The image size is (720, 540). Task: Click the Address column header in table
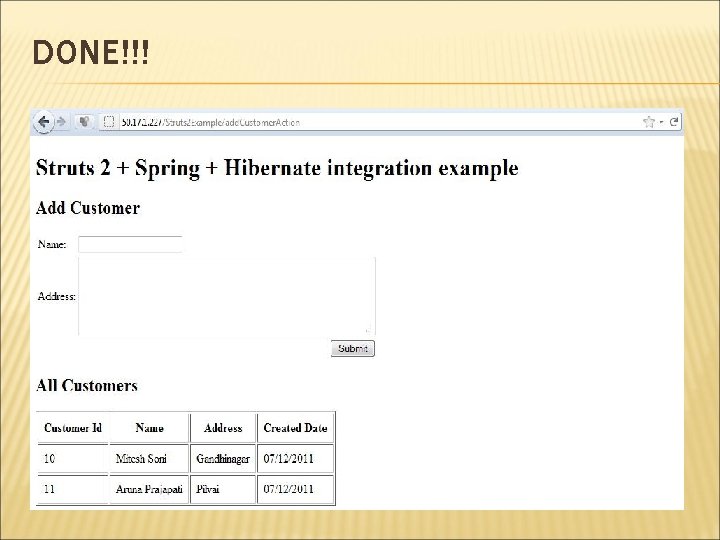coord(223,428)
